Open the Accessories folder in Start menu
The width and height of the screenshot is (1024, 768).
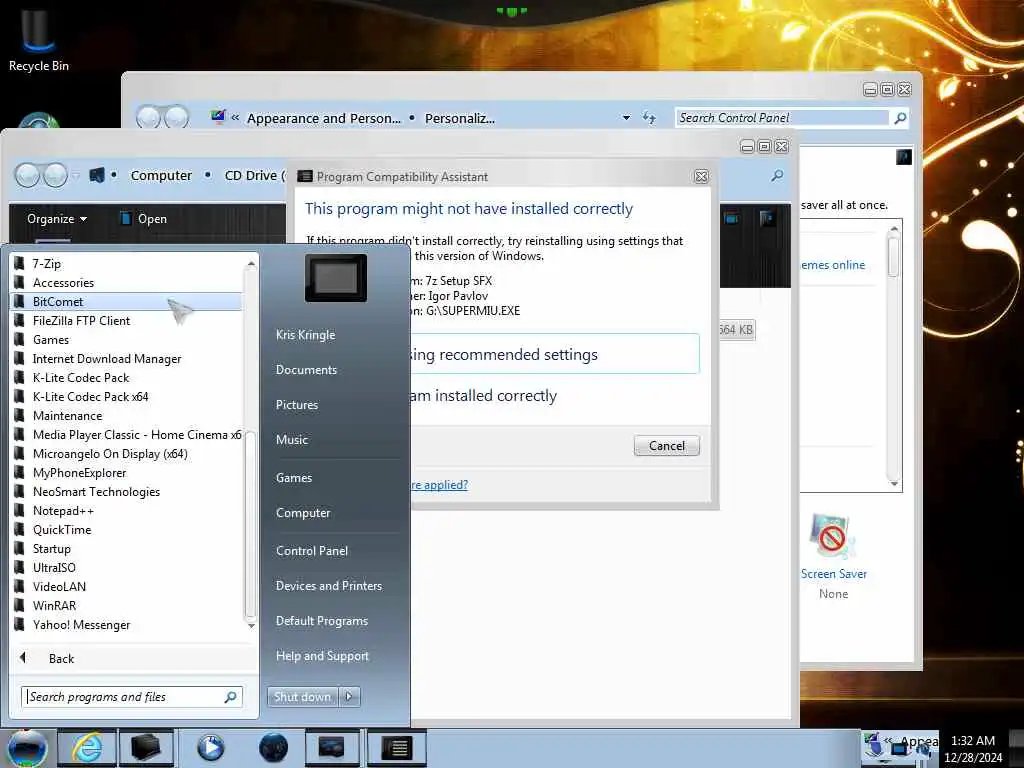pyautogui.click(x=127, y=283)
